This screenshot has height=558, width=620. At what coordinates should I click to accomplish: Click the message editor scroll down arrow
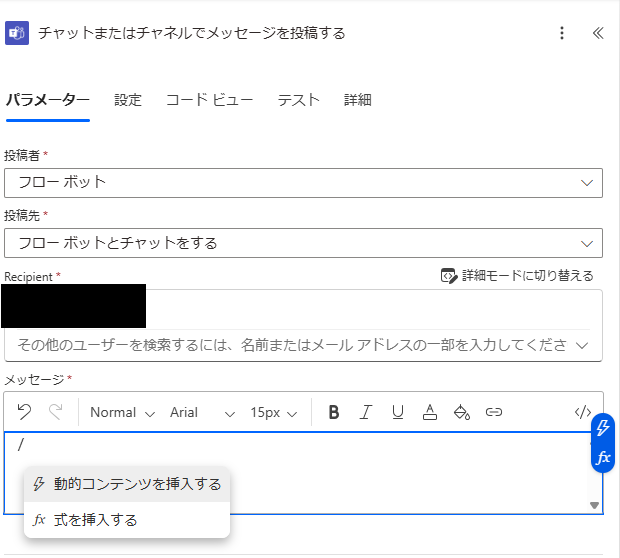click(x=594, y=505)
